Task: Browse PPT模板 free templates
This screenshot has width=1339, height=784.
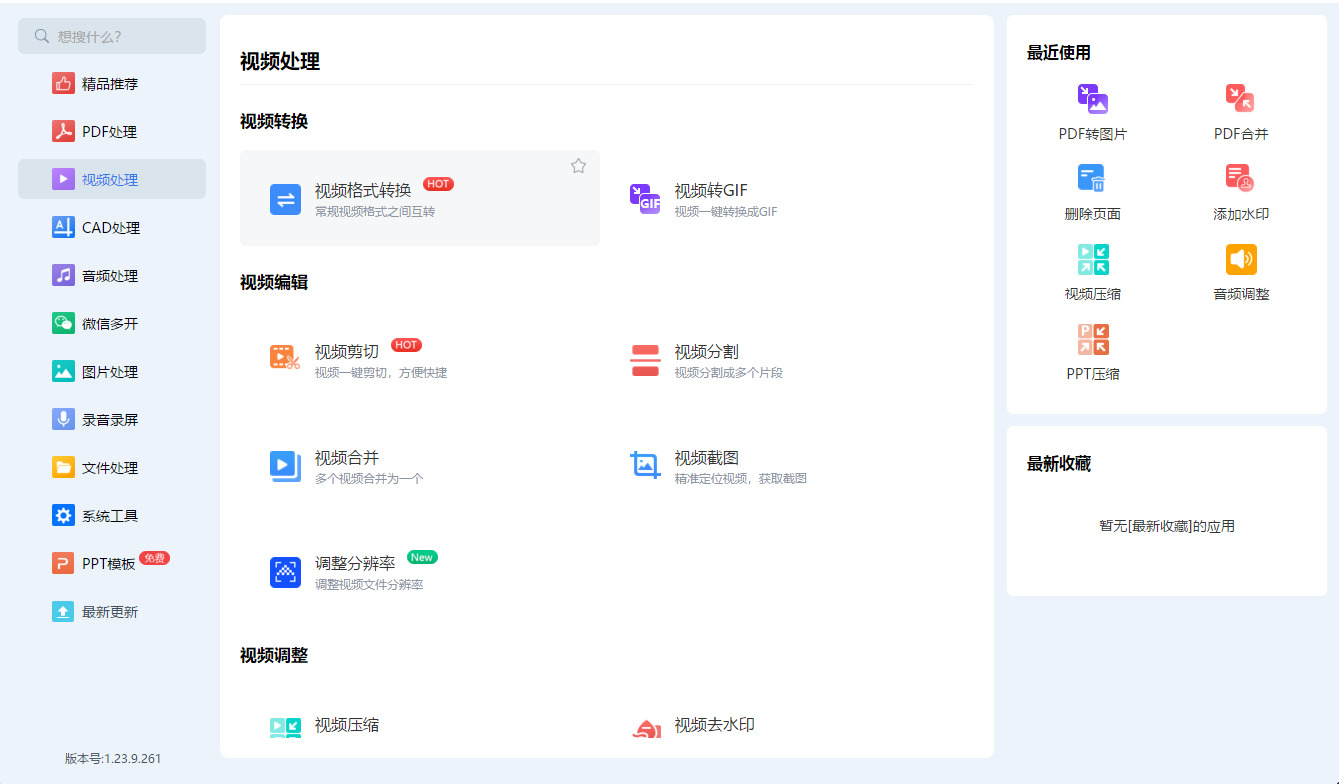Action: click(x=112, y=563)
